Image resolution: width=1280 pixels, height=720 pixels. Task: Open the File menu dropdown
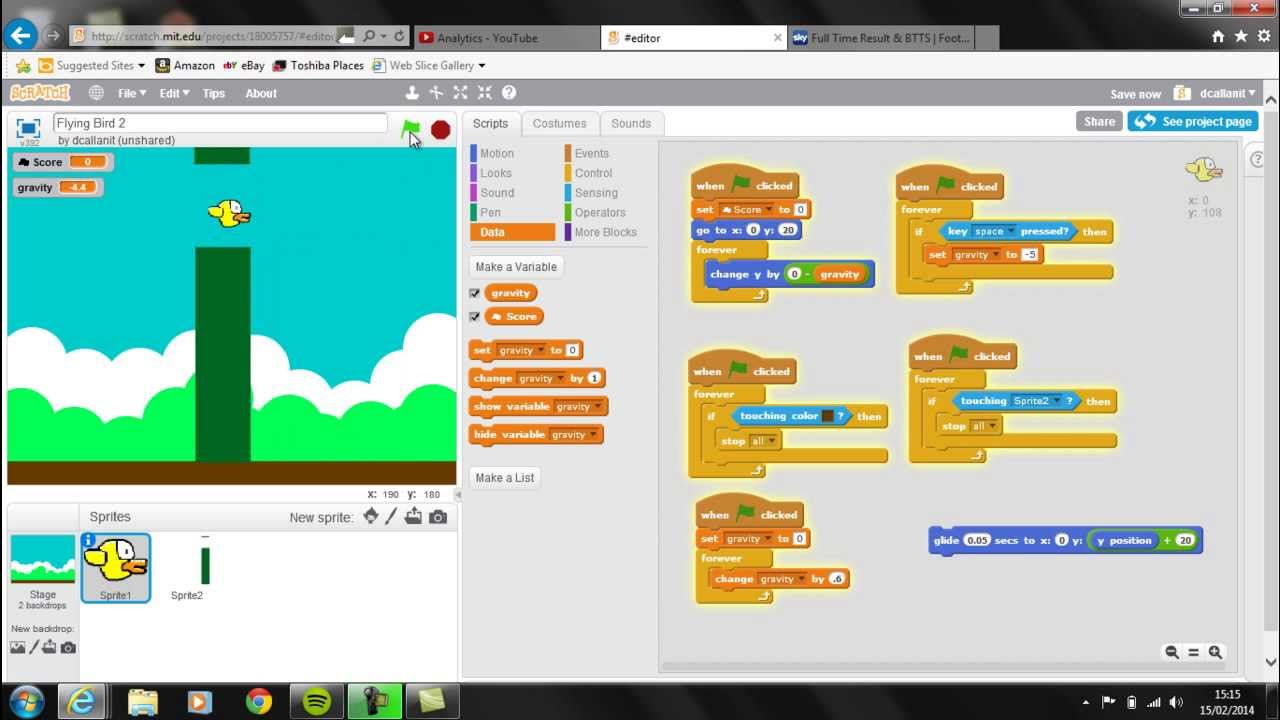coord(132,93)
